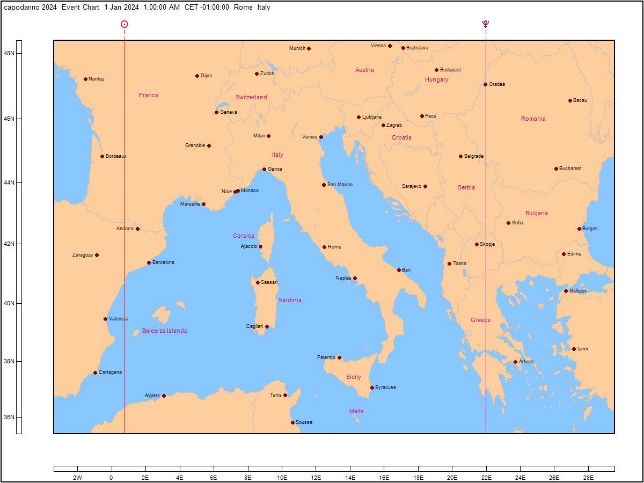Click the Belgrade city marker
This screenshot has height=483, width=644.
pyautogui.click(x=461, y=156)
